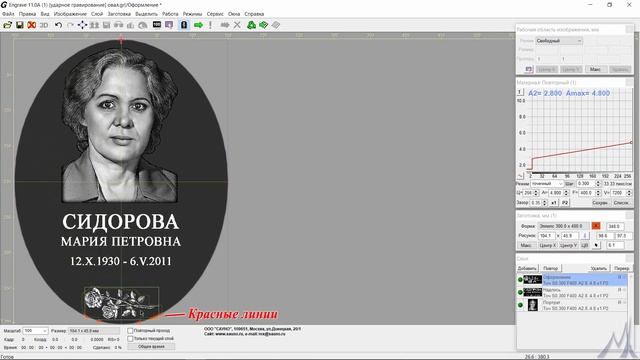Image resolution: width=640 pixels, height=360 pixels.
Task: Click the black 100 scale toolbar icon
Action: [157, 25]
